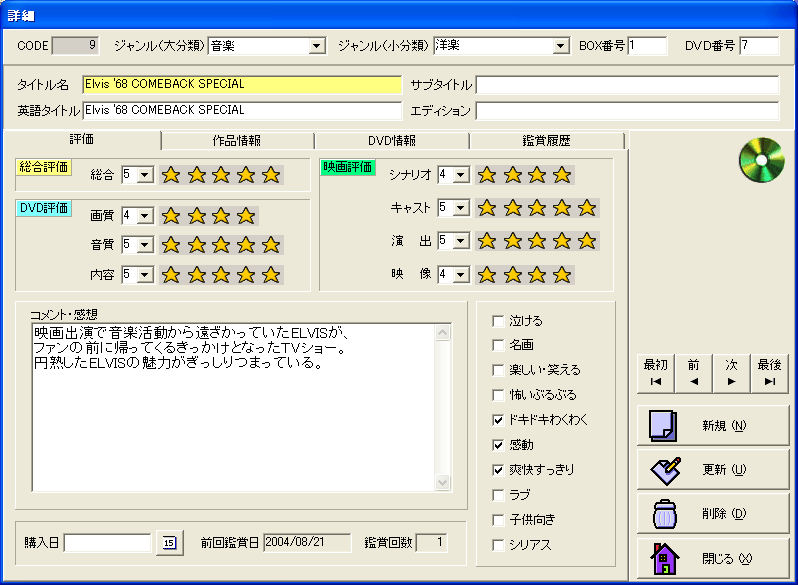Uncheck the 感動 checkbox
This screenshot has width=798, height=585.
coord(498,445)
